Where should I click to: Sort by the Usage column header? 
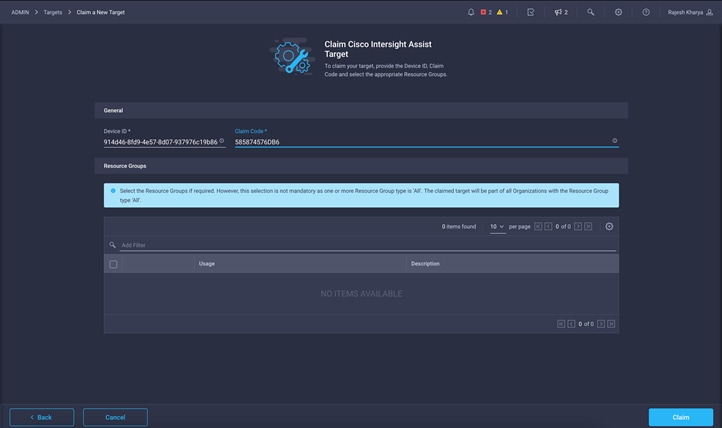click(207, 264)
